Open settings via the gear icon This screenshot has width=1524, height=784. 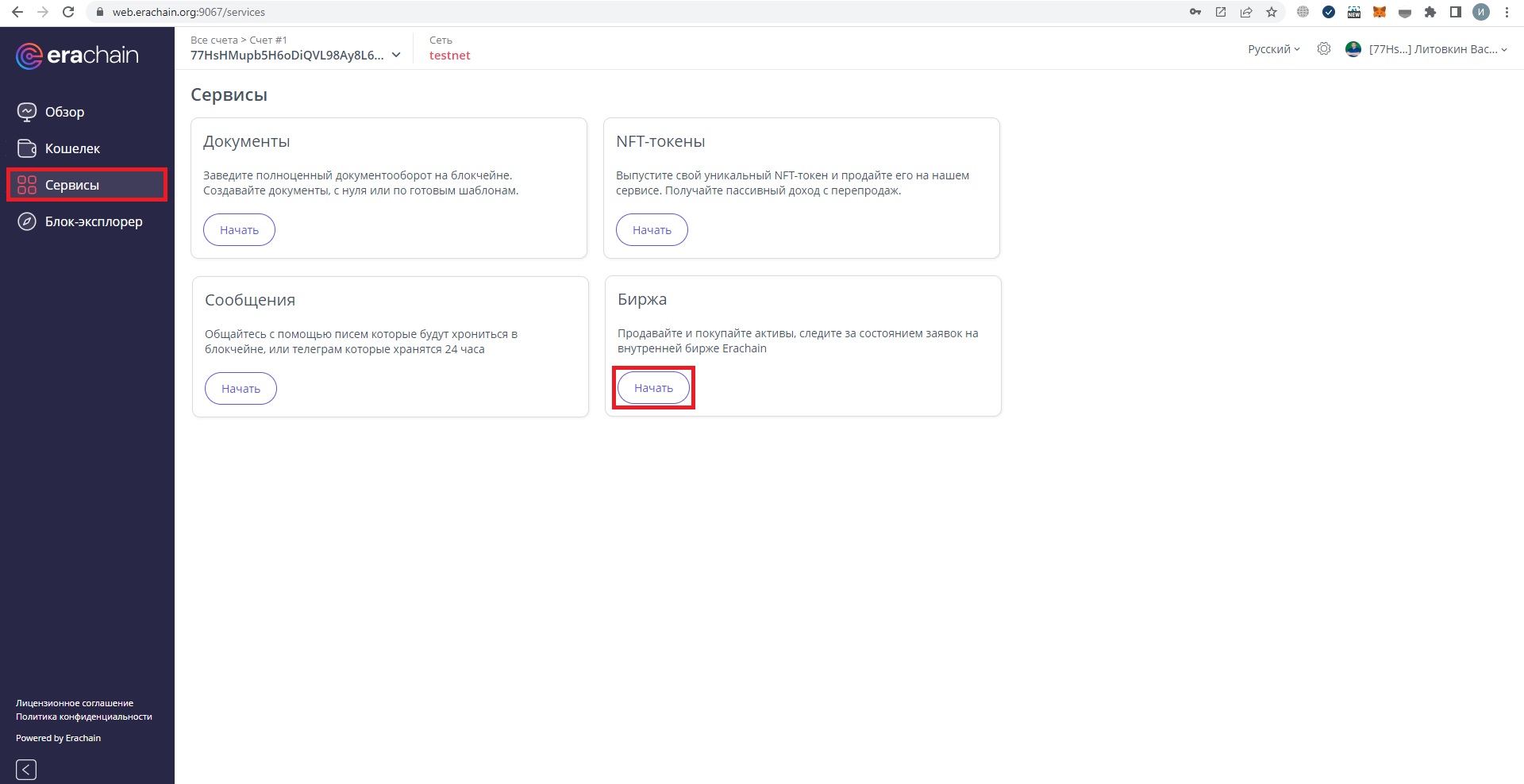tap(1323, 49)
